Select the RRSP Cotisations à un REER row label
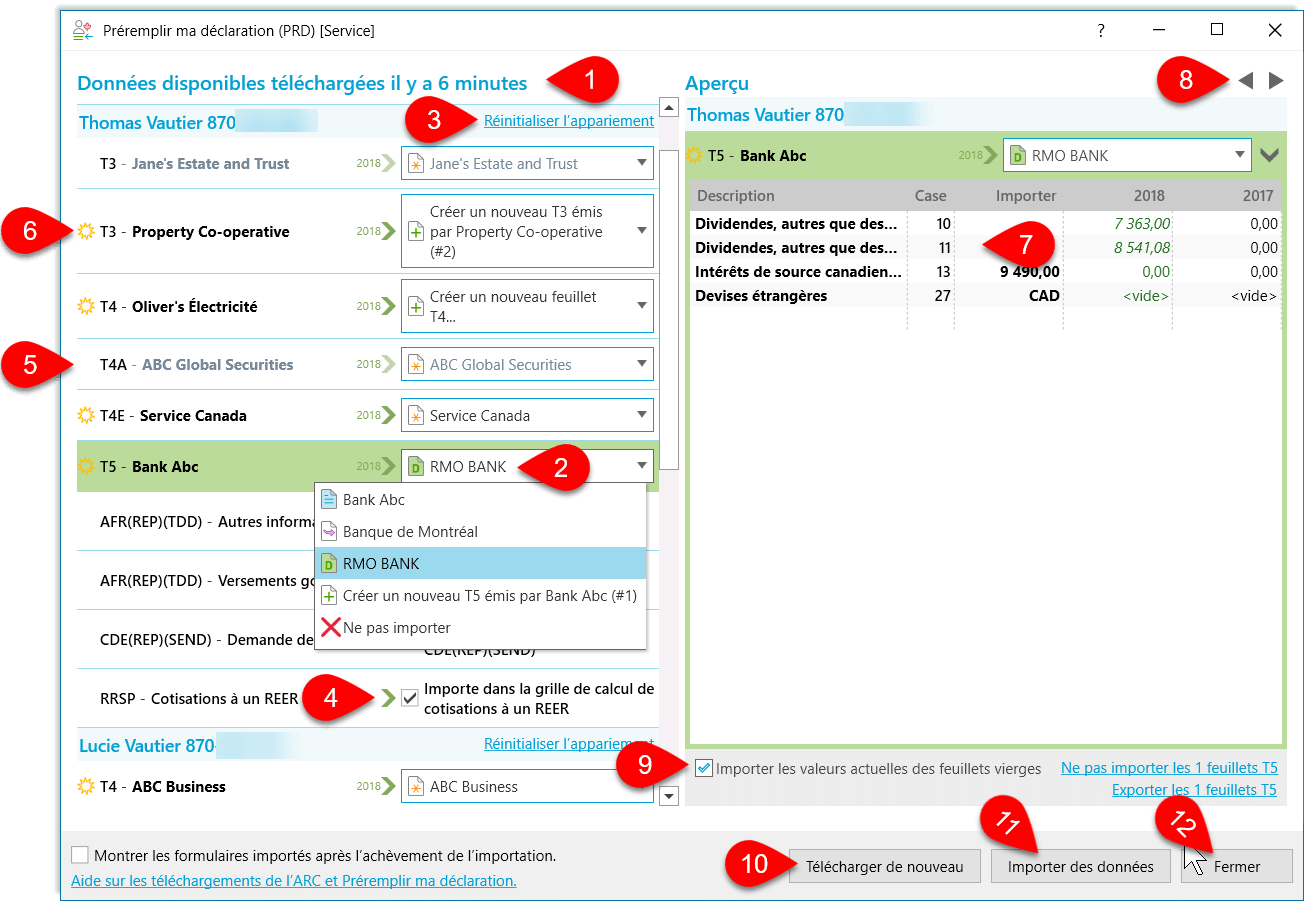The width and height of the screenshot is (1304, 901). [199, 698]
